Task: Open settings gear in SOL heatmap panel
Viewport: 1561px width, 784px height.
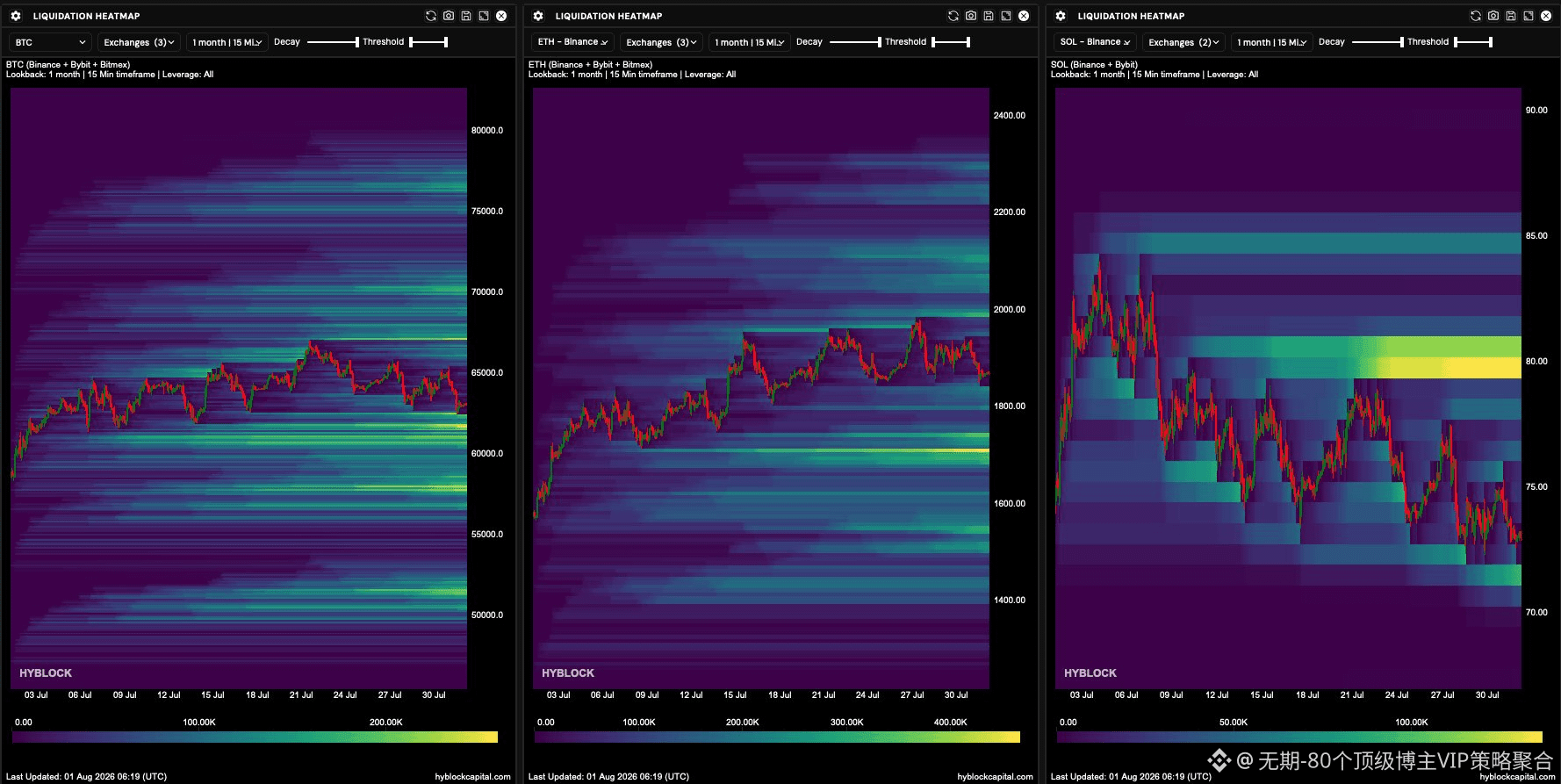Action: 1061,16
